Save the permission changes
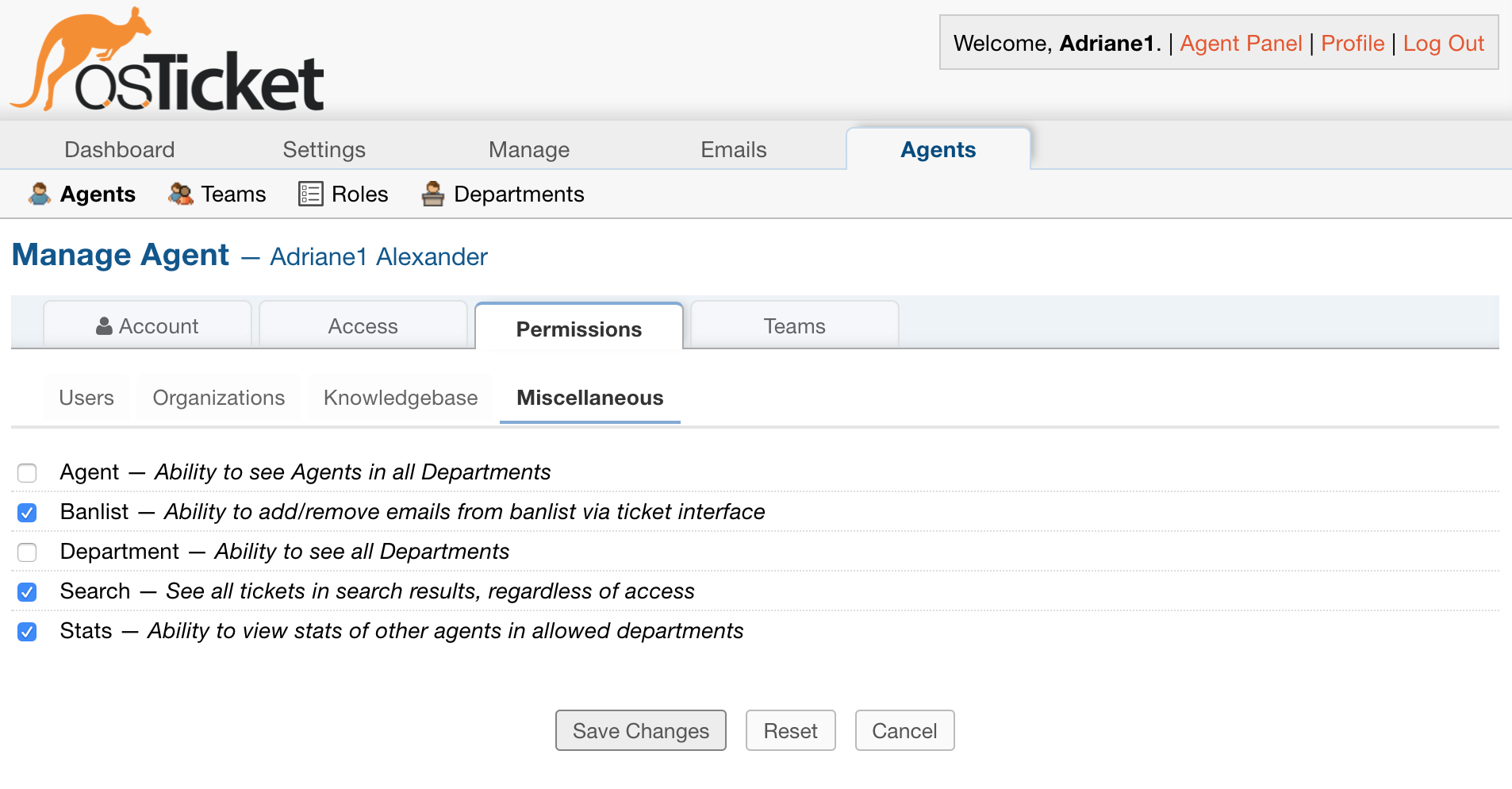 tap(640, 730)
